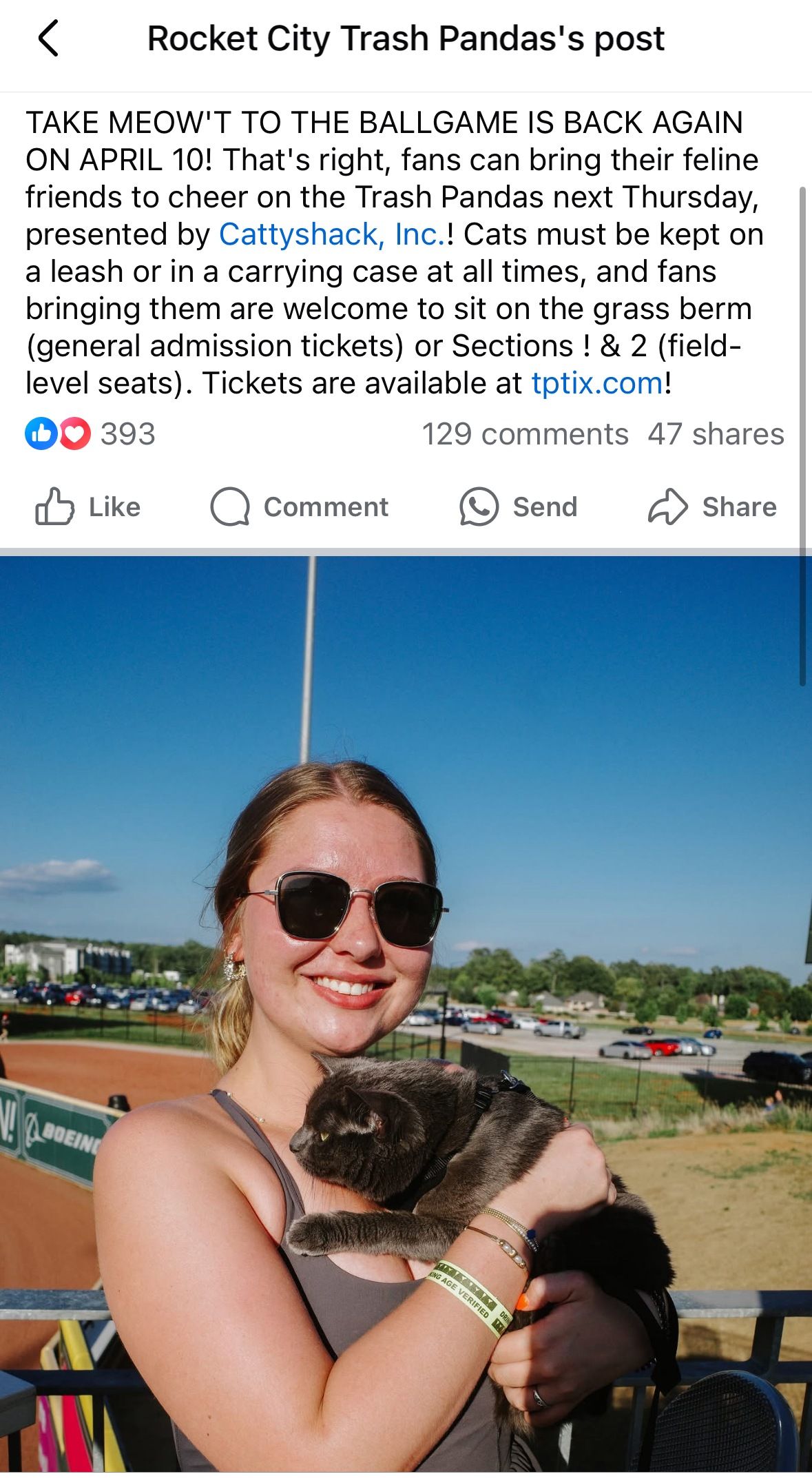Click the blue thumbs-up reaction badge
The width and height of the screenshot is (812, 1483).
tap(41, 434)
